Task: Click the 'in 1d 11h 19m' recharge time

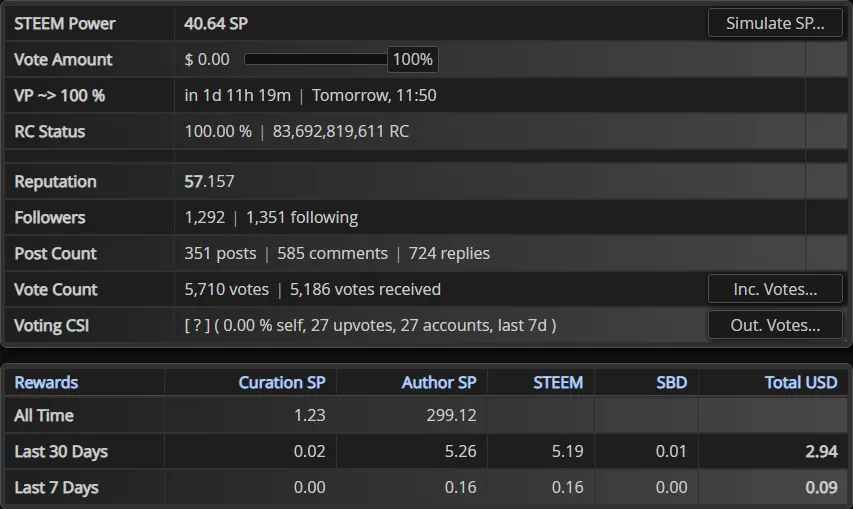Action: click(x=238, y=95)
